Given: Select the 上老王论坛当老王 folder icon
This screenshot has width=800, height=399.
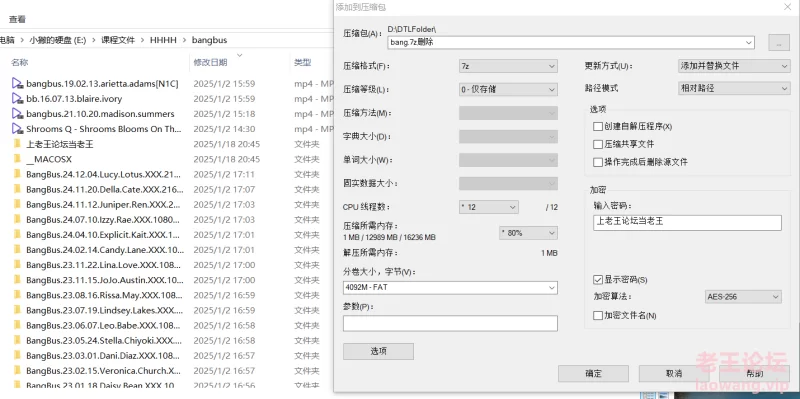Looking at the screenshot, I should [17, 144].
